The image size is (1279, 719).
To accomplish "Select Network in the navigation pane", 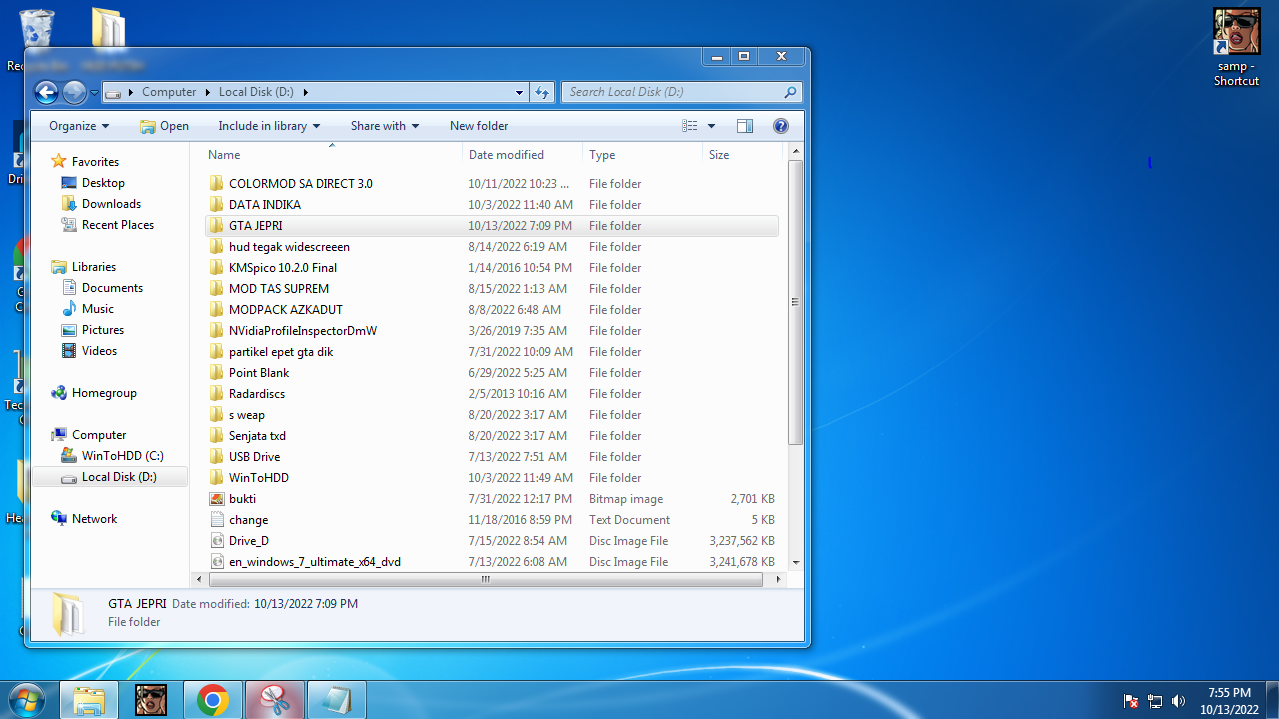I will [94, 519].
